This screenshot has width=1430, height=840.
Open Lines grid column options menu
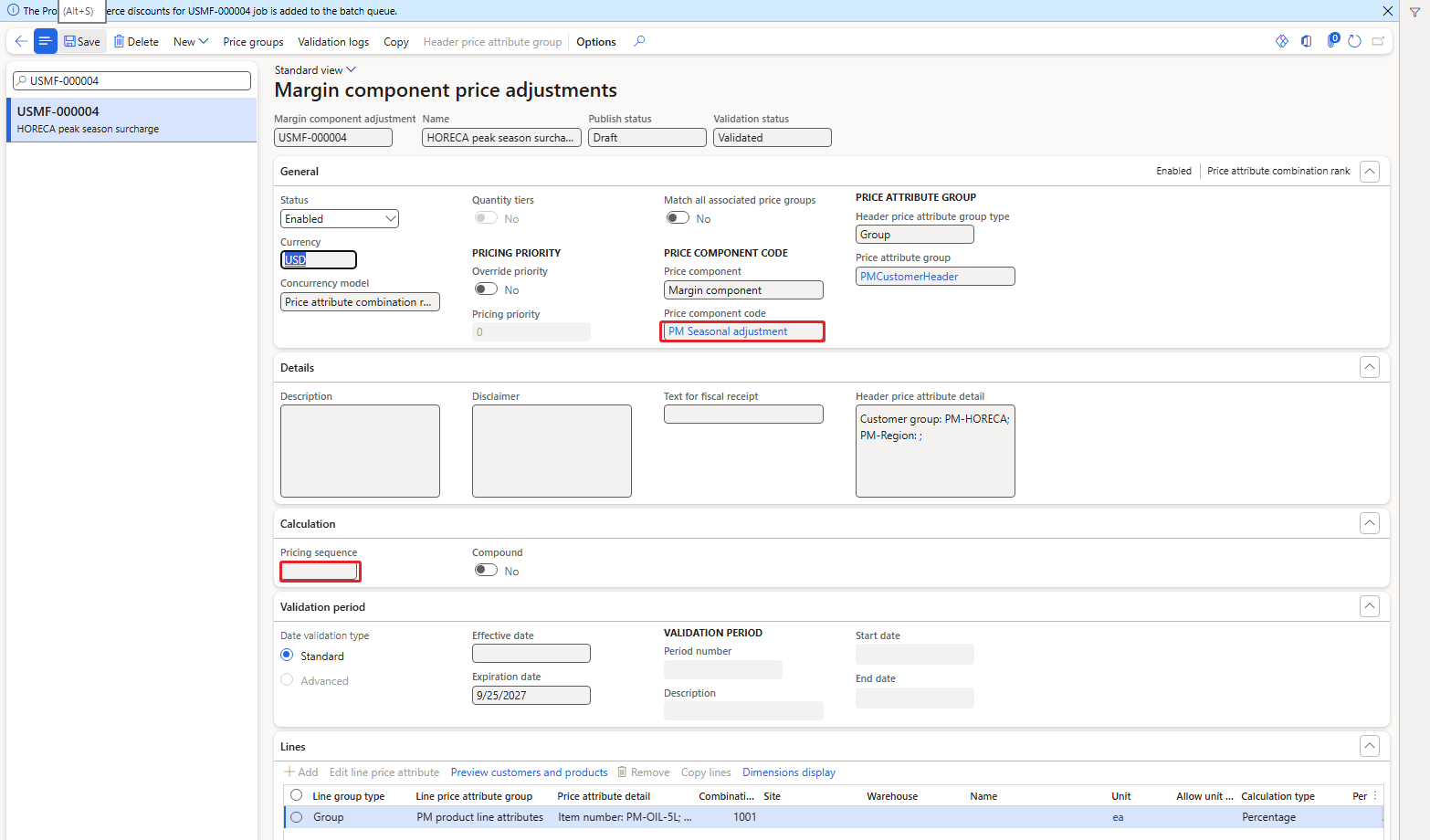click(x=1375, y=796)
